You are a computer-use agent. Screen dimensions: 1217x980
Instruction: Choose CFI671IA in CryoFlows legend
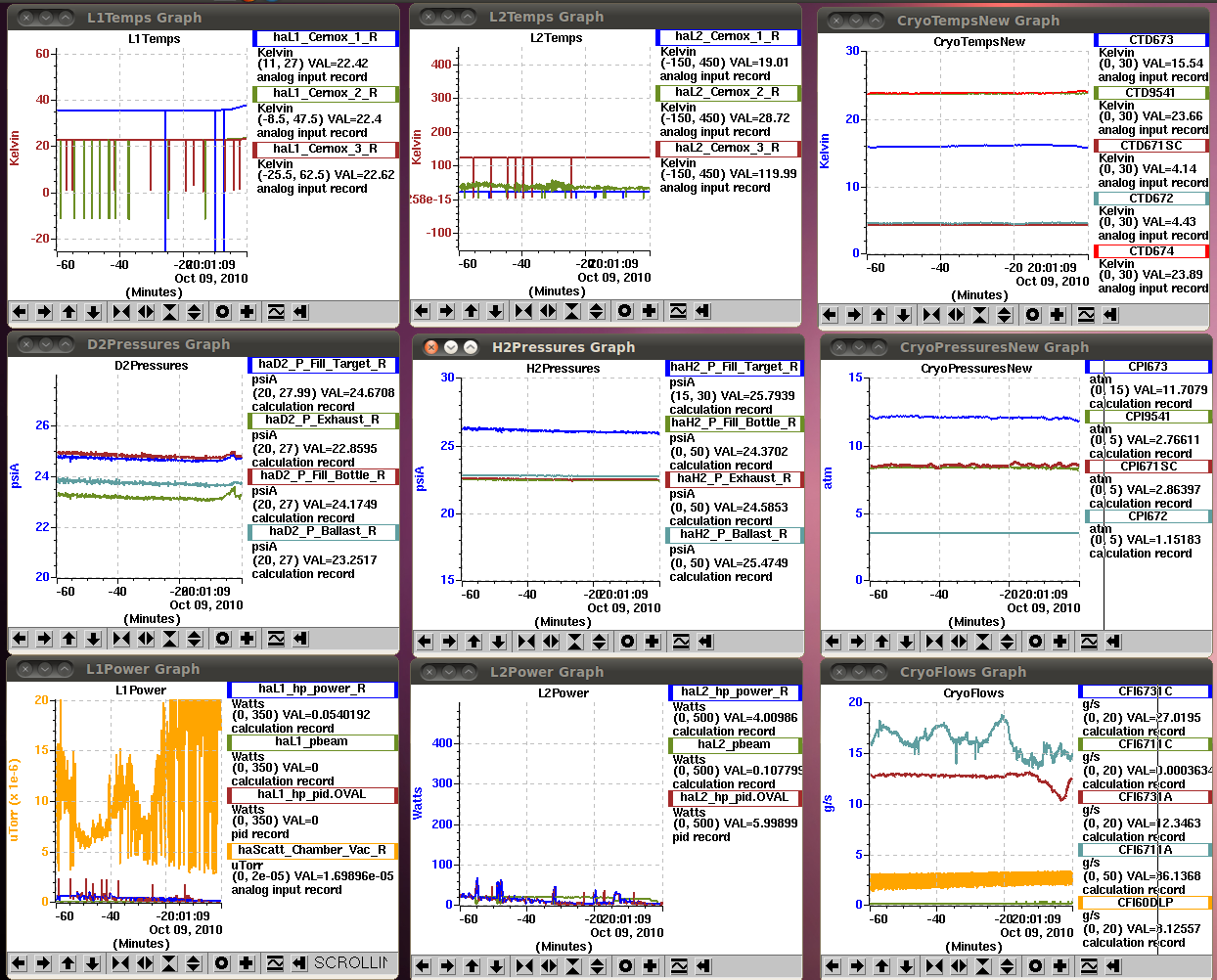[1146, 850]
